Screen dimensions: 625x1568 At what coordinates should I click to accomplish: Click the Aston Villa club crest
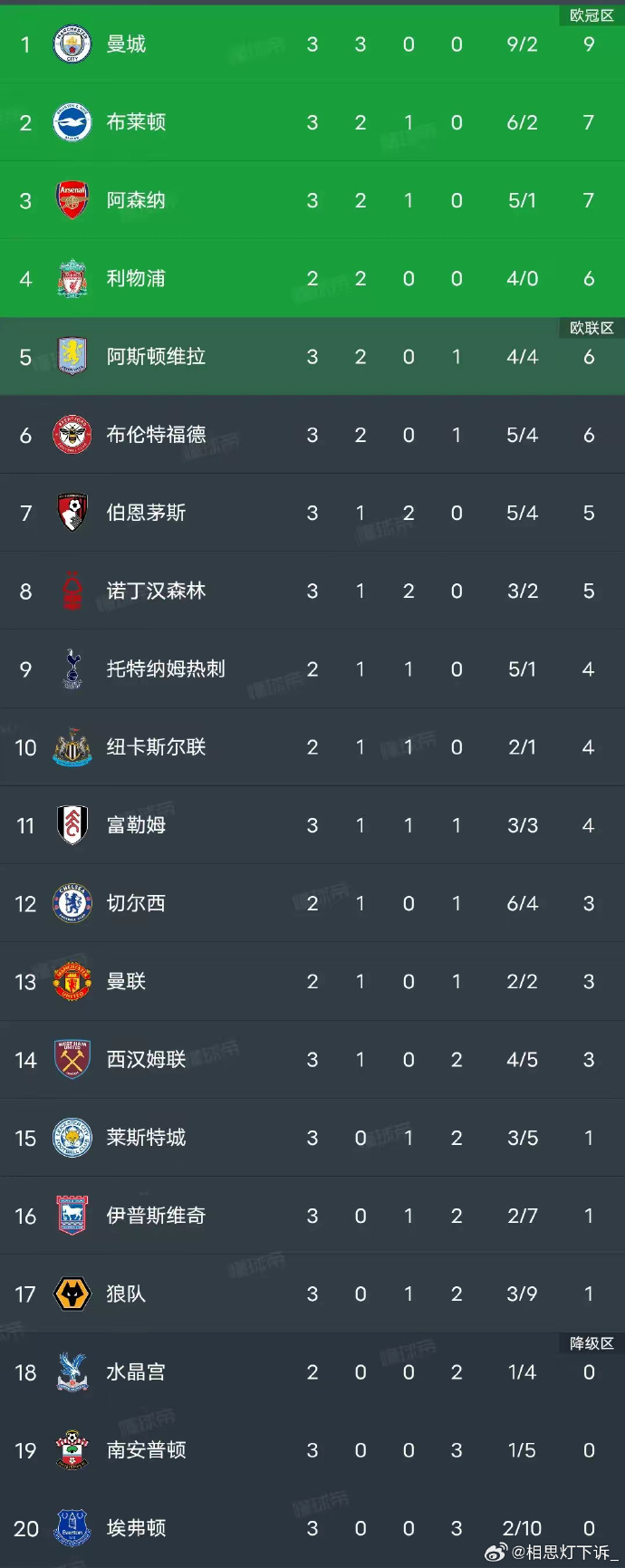coord(72,357)
